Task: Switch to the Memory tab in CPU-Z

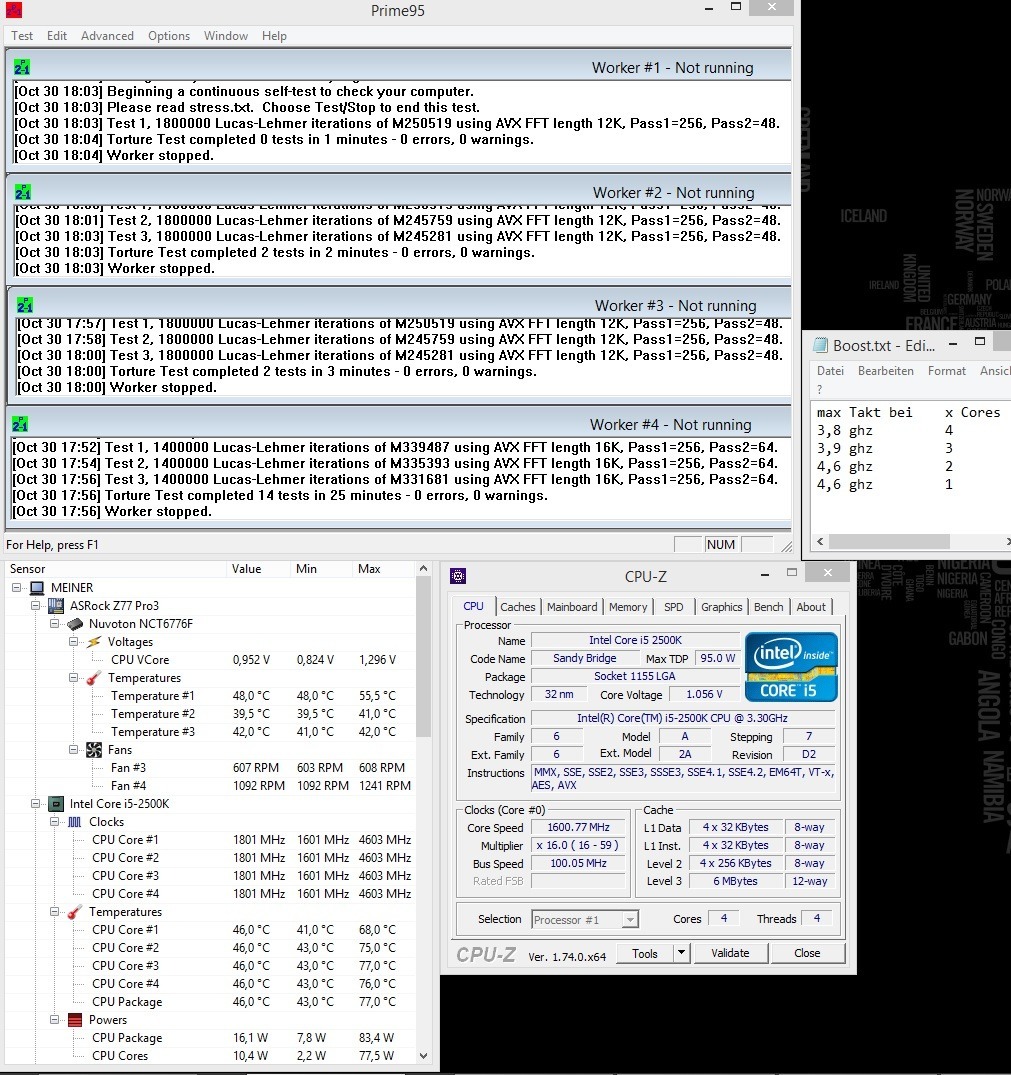Action: click(628, 607)
